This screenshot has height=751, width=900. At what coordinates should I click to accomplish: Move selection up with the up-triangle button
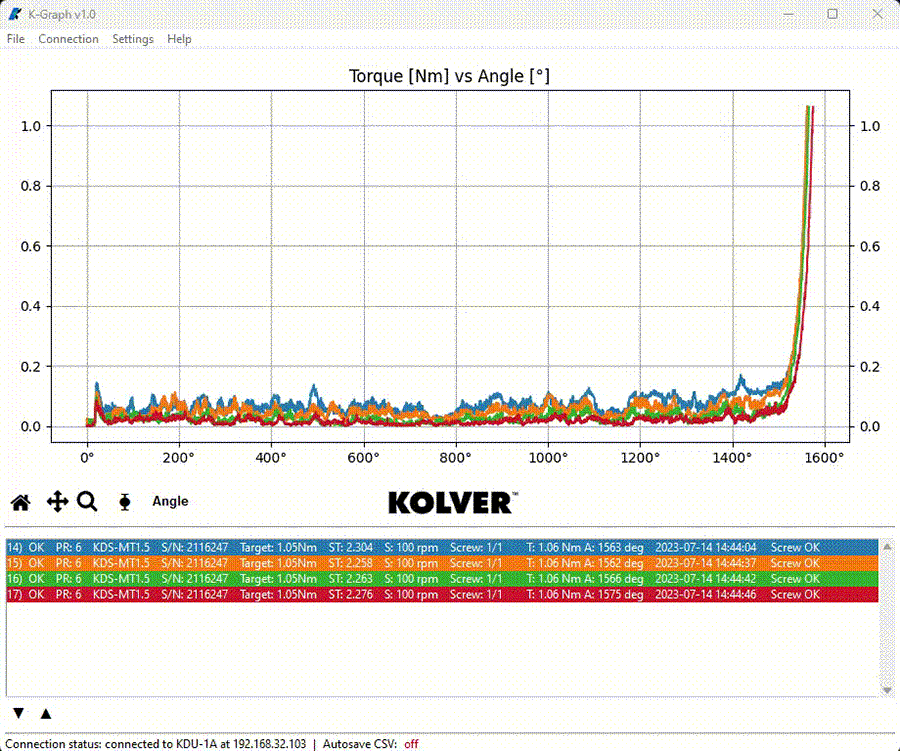point(46,713)
